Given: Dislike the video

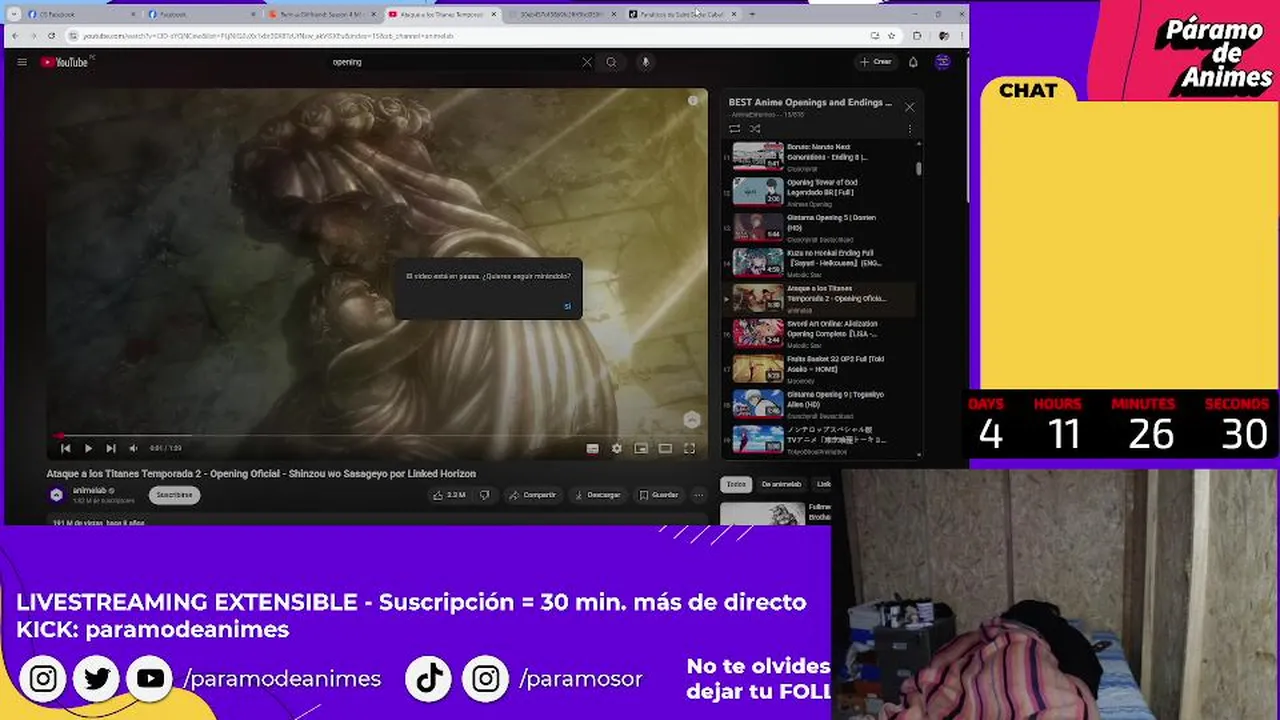Looking at the screenshot, I should coord(485,495).
